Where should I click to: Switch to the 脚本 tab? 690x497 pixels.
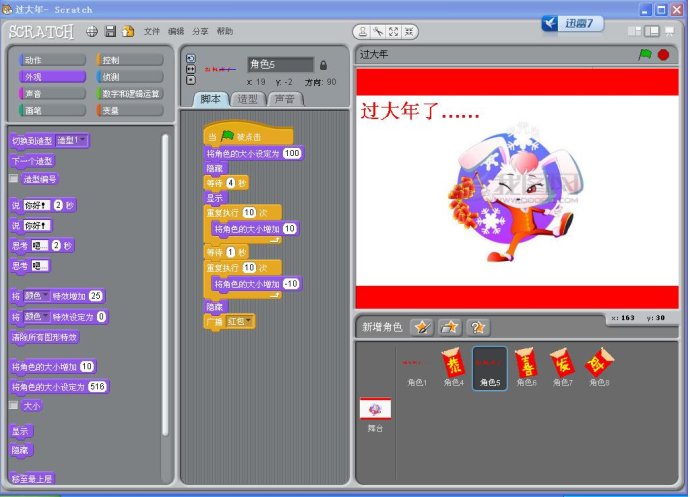pyautogui.click(x=211, y=99)
